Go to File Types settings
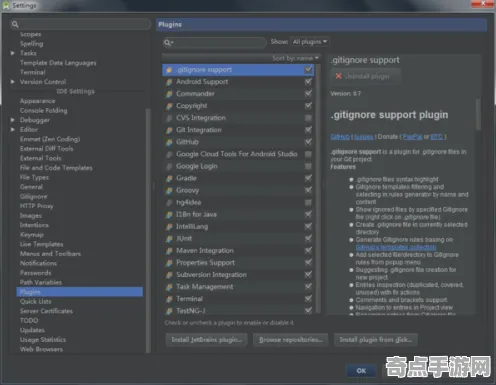The image size is (496, 385). tap(34, 177)
